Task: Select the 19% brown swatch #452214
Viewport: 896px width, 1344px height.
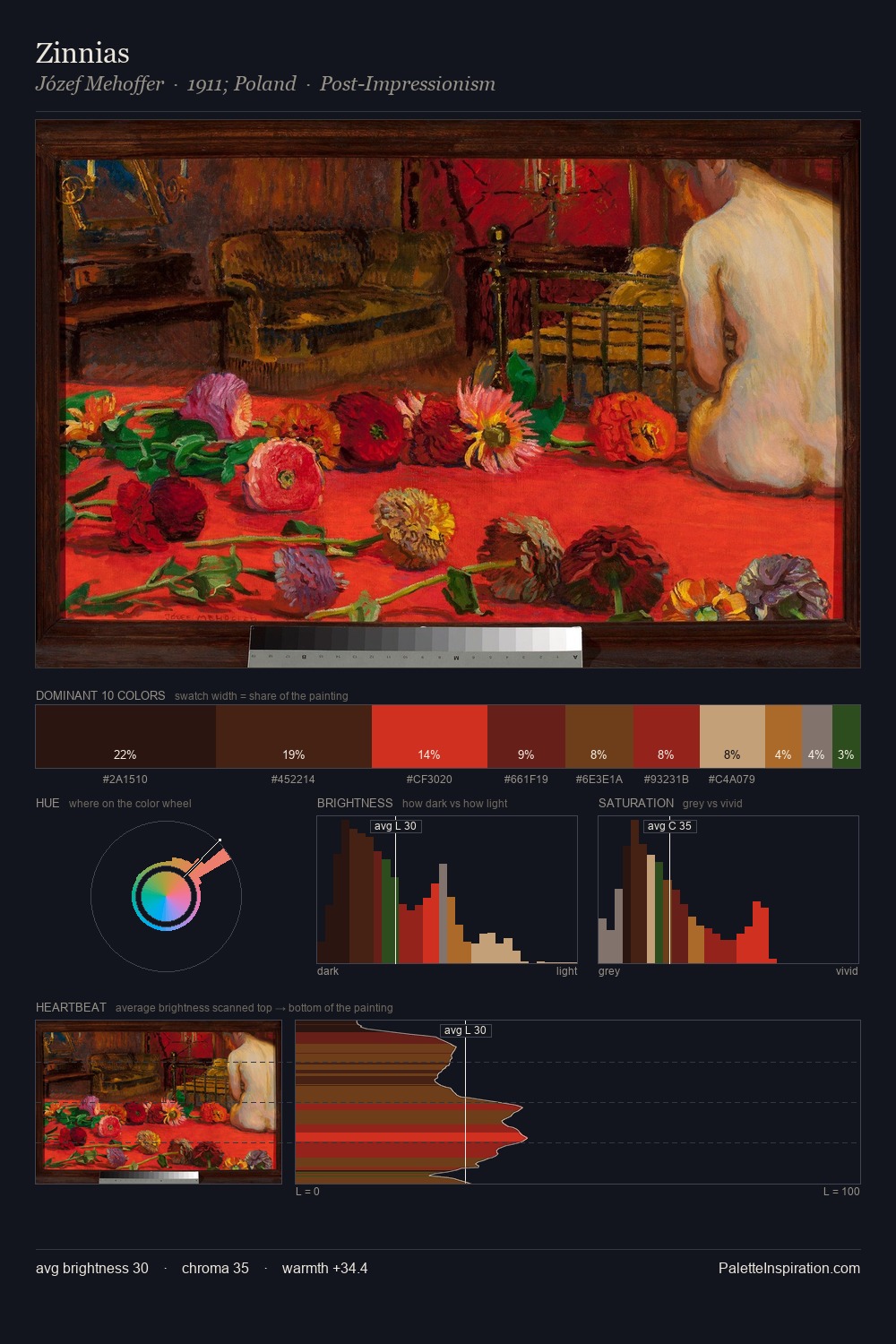Action: click(x=294, y=737)
